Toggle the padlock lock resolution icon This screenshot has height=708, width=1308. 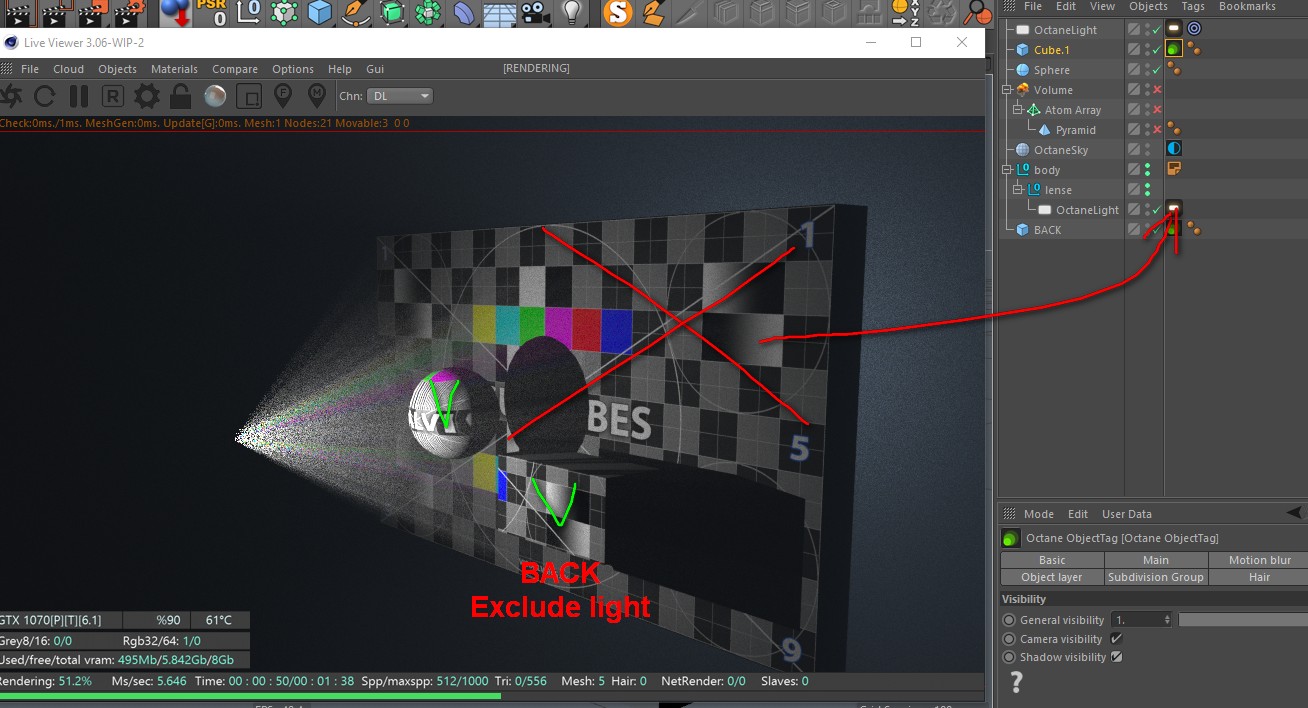(x=181, y=96)
